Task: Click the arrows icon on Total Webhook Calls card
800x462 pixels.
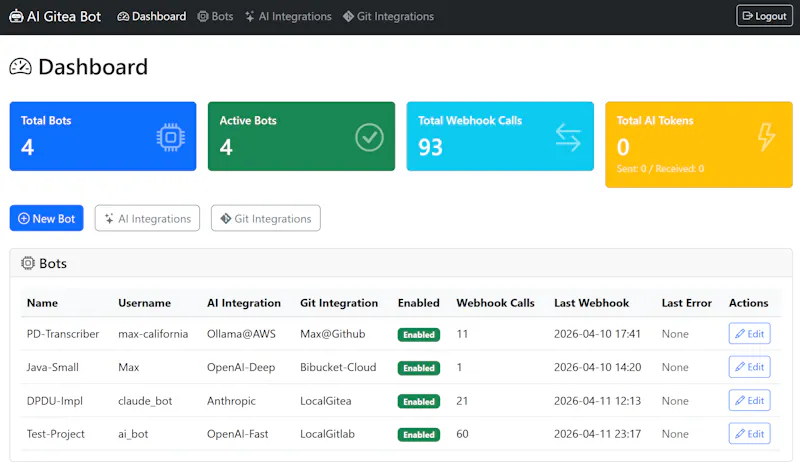Action: [x=568, y=137]
